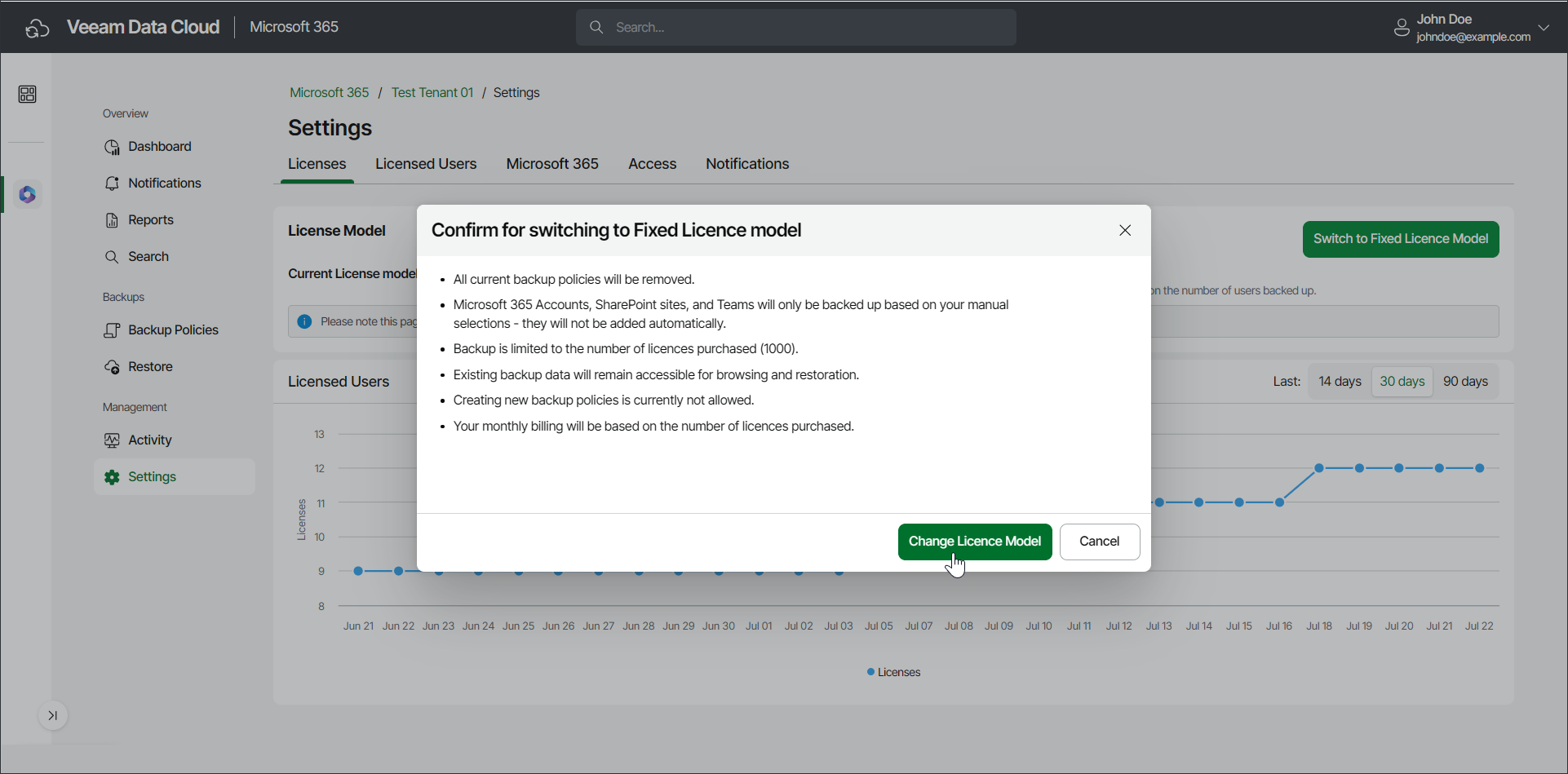This screenshot has height=774, width=1568.
Task: Click the top Search input field
Action: click(795, 28)
